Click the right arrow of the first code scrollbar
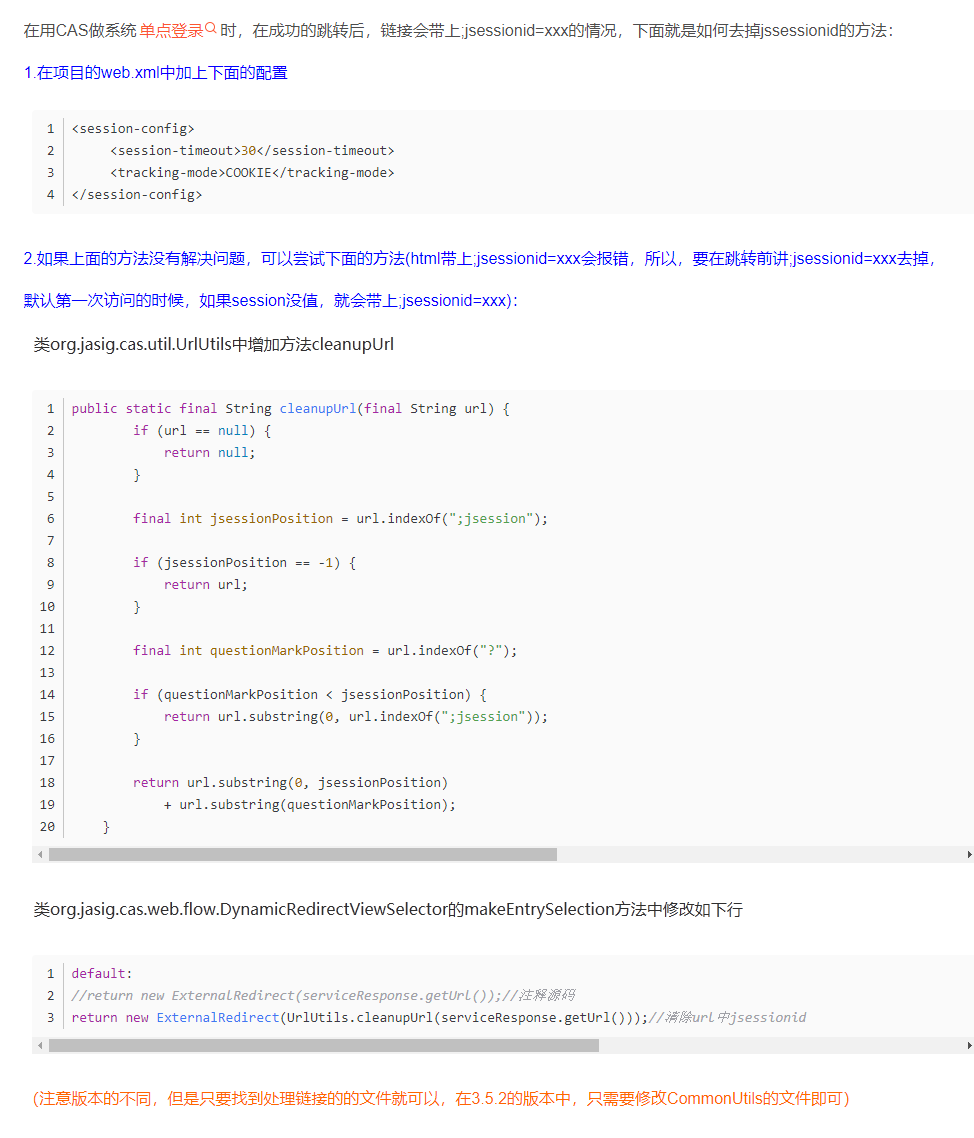This screenshot has width=974, height=1138. pos(966,854)
